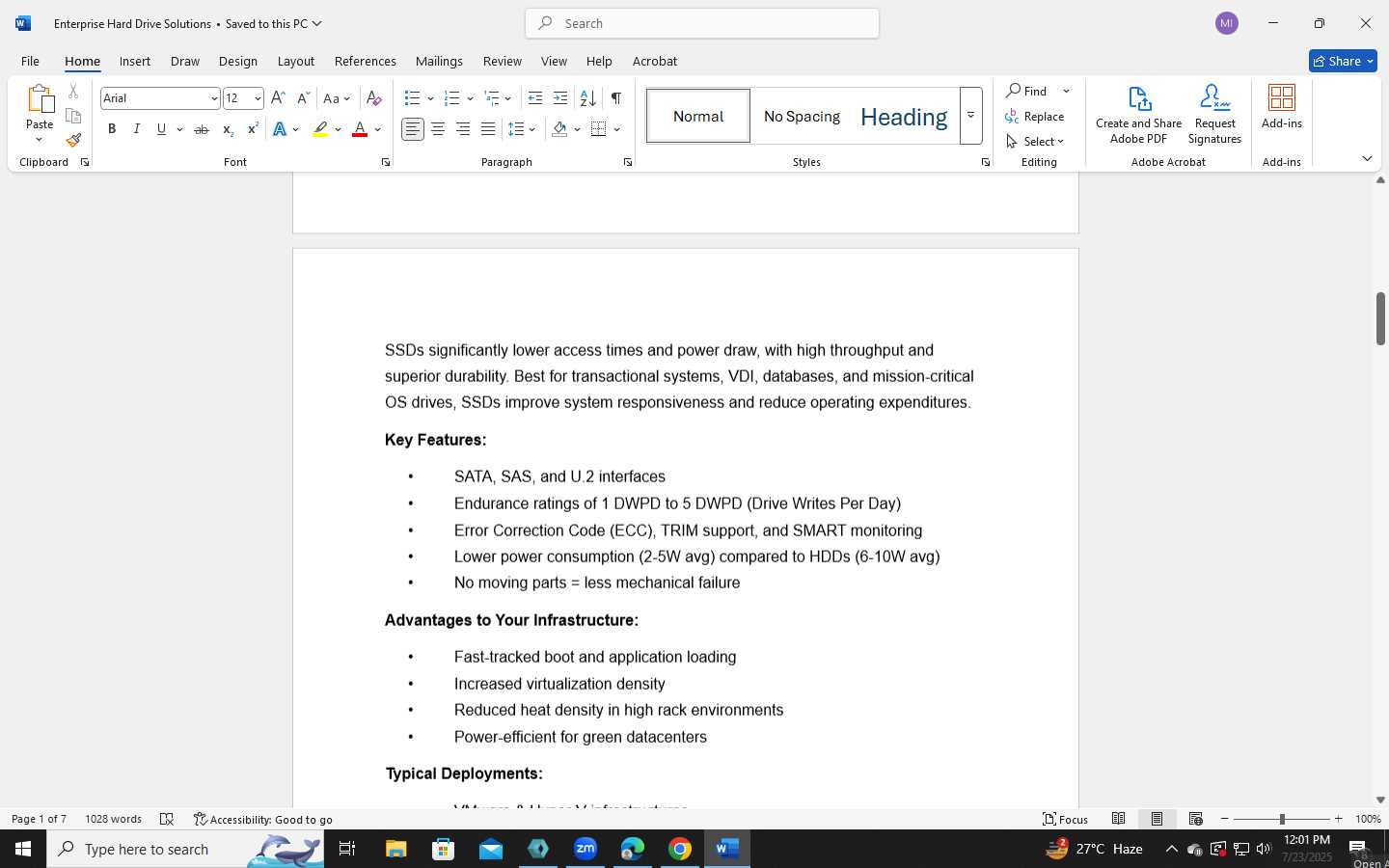Apply the yellow text highlight color

coord(320,129)
